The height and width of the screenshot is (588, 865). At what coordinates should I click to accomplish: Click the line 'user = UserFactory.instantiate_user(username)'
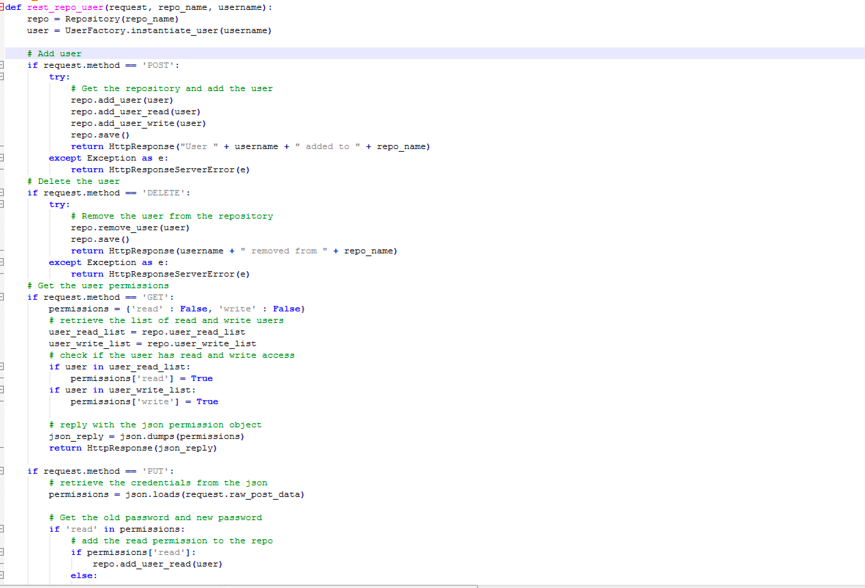(x=149, y=30)
